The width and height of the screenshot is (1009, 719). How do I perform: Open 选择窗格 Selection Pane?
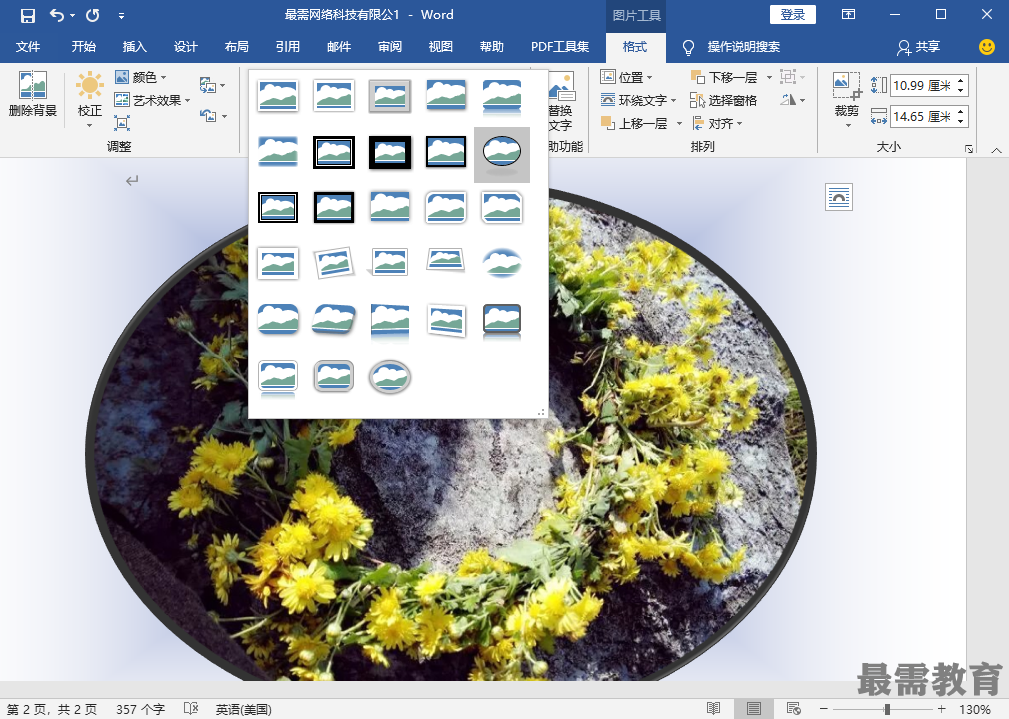coord(723,100)
